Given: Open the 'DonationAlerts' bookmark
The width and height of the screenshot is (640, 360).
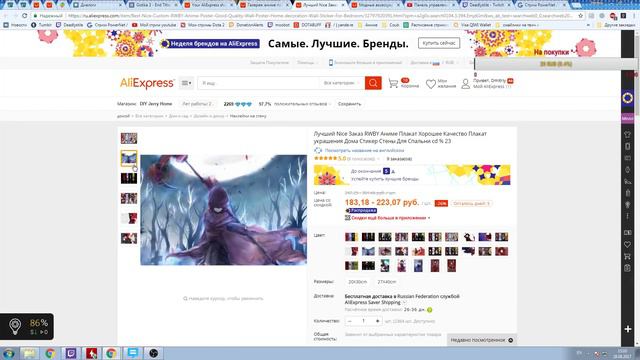Looking at the screenshot, I should point(246,25).
